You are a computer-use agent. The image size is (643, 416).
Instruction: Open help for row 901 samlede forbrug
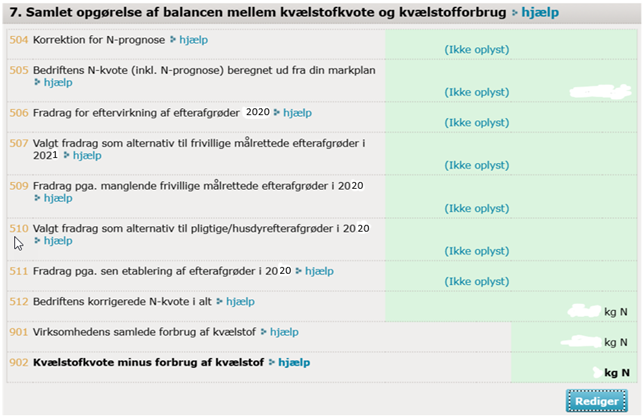pyautogui.click(x=283, y=331)
